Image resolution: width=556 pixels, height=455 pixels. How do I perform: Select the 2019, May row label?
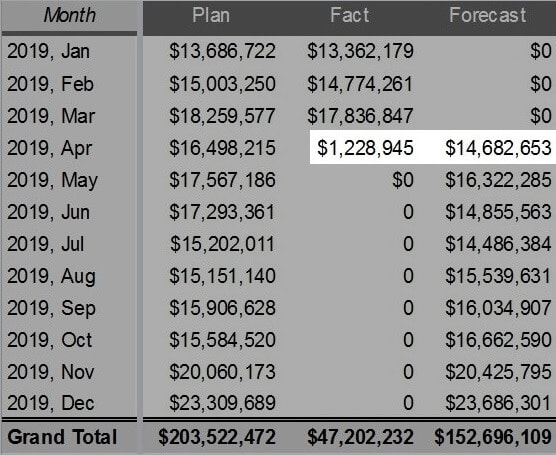[x=52, y=180]
